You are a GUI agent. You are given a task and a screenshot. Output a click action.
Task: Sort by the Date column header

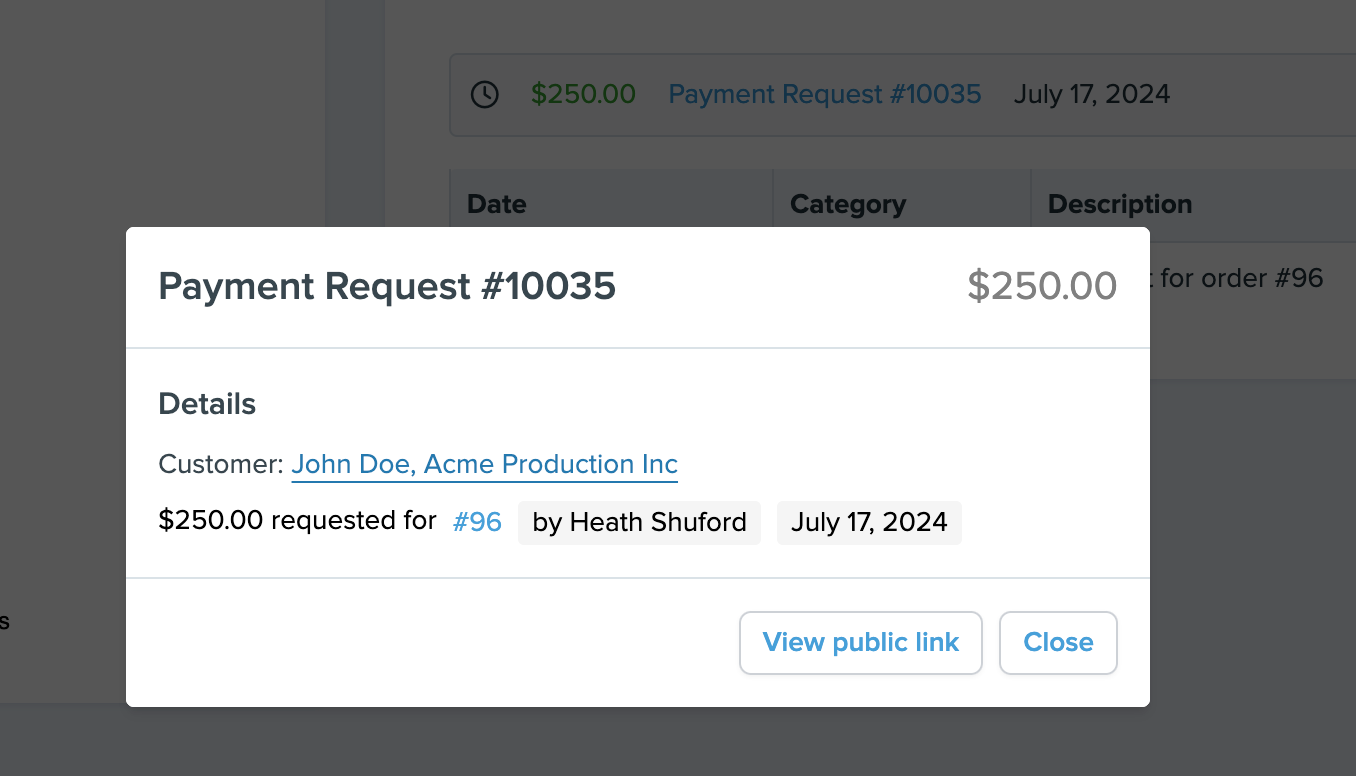(x=497, y=204)
